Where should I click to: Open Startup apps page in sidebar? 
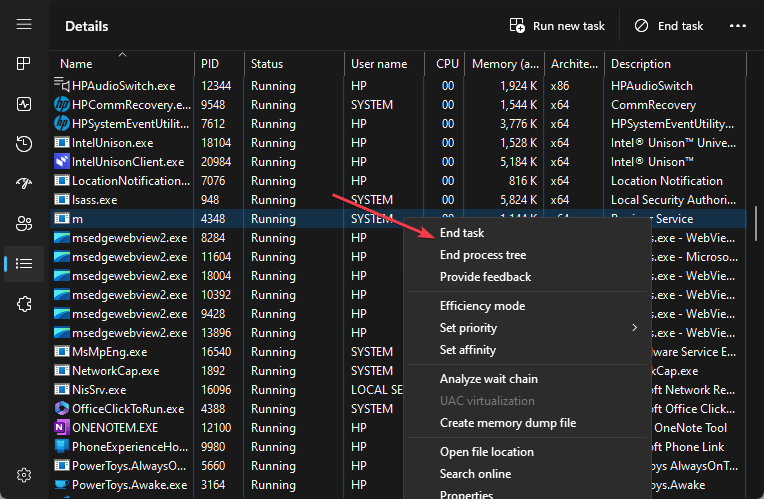(24, 184)
